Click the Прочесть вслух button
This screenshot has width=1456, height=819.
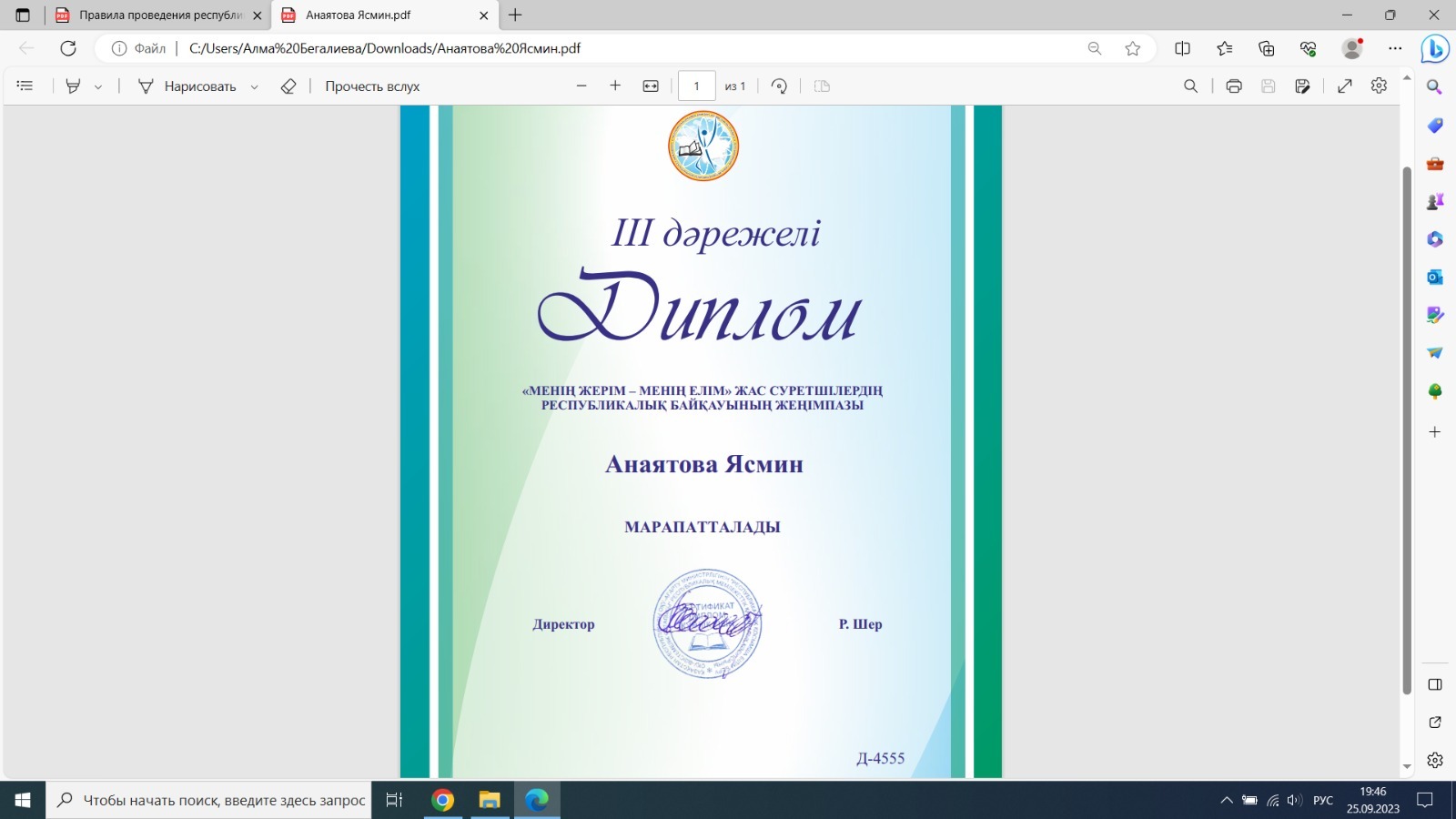[372, 86]
